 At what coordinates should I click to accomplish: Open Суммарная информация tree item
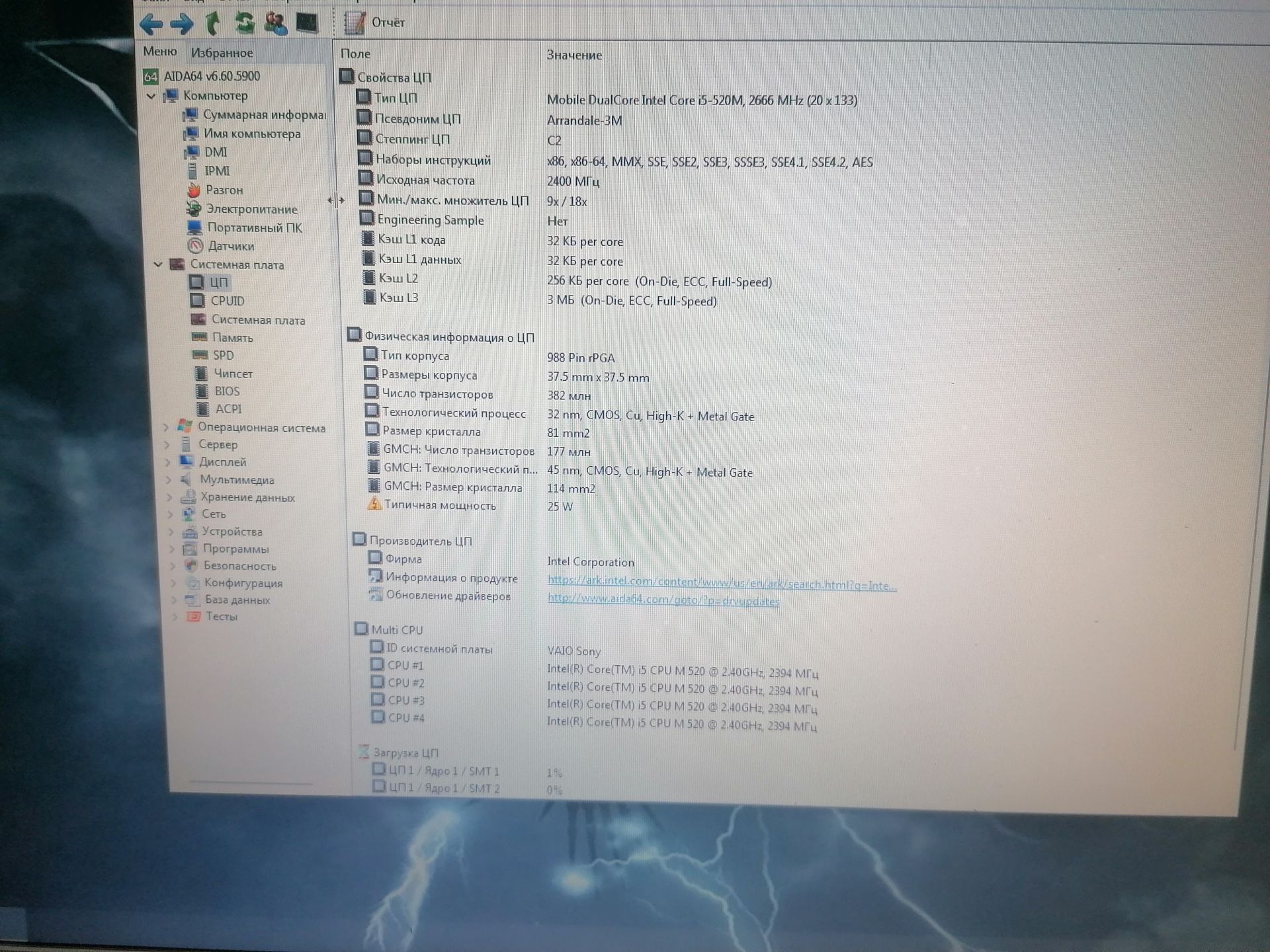tap(255, 115)
